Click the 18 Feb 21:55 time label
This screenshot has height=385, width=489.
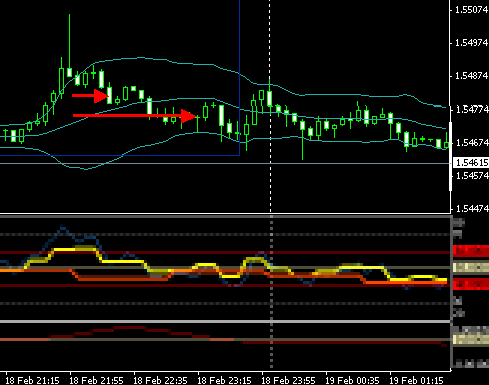pyautogui.click(x=97, y=380)
